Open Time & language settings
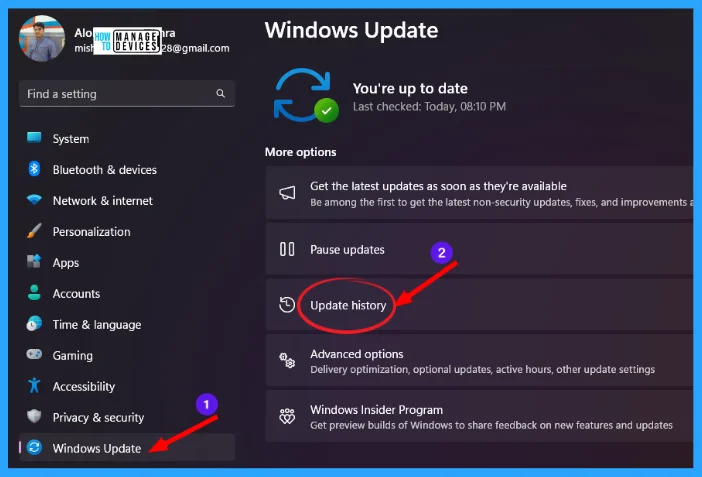 (x=127, y=324)
